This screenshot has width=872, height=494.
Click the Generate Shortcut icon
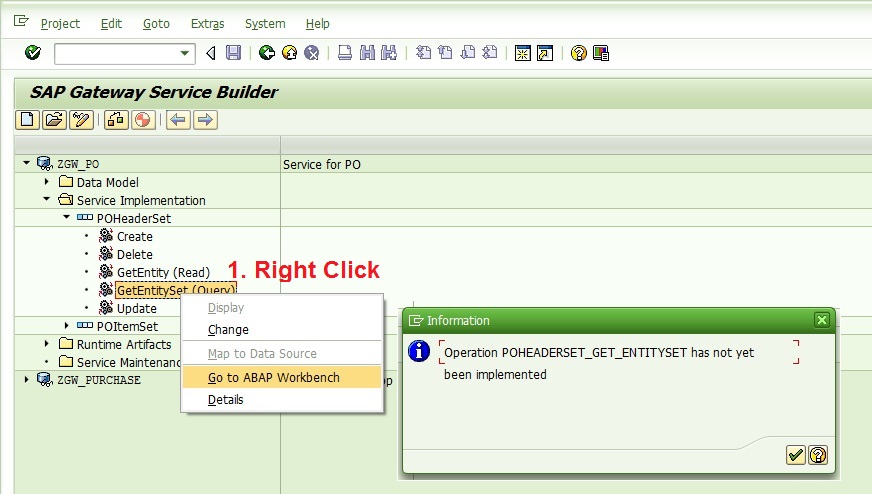coord(545,53)
